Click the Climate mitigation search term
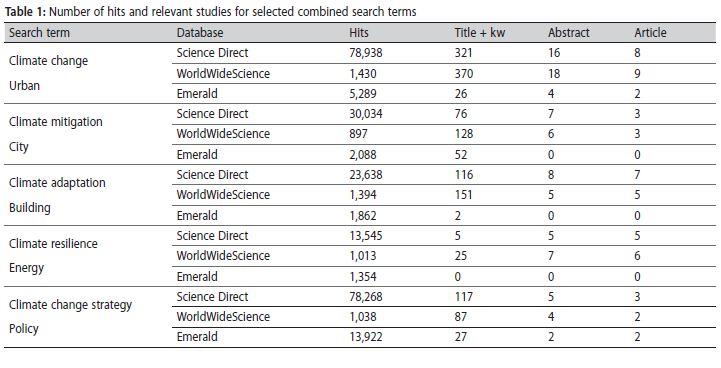 (x=56, y=122)
